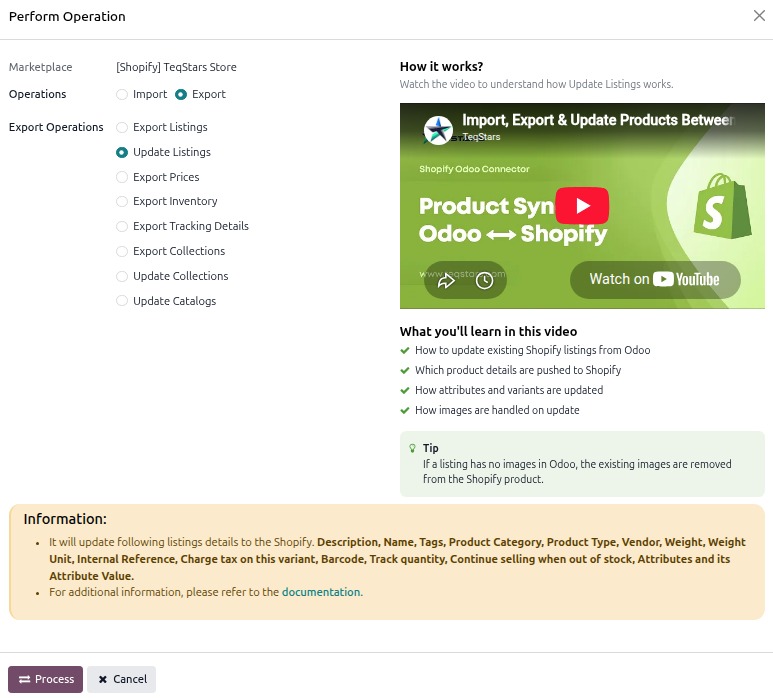
Task: Choose Update Listings option
Action: point(122,152)
